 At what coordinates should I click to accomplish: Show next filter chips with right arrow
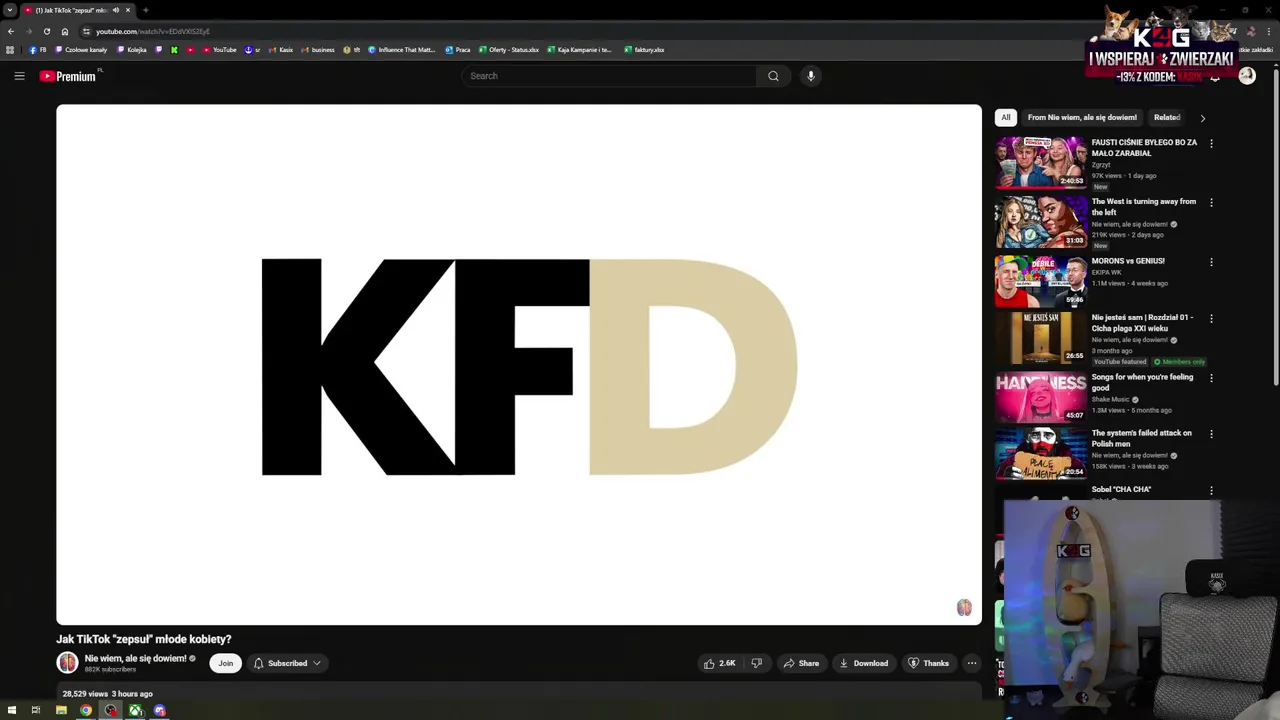point(1202,118)
